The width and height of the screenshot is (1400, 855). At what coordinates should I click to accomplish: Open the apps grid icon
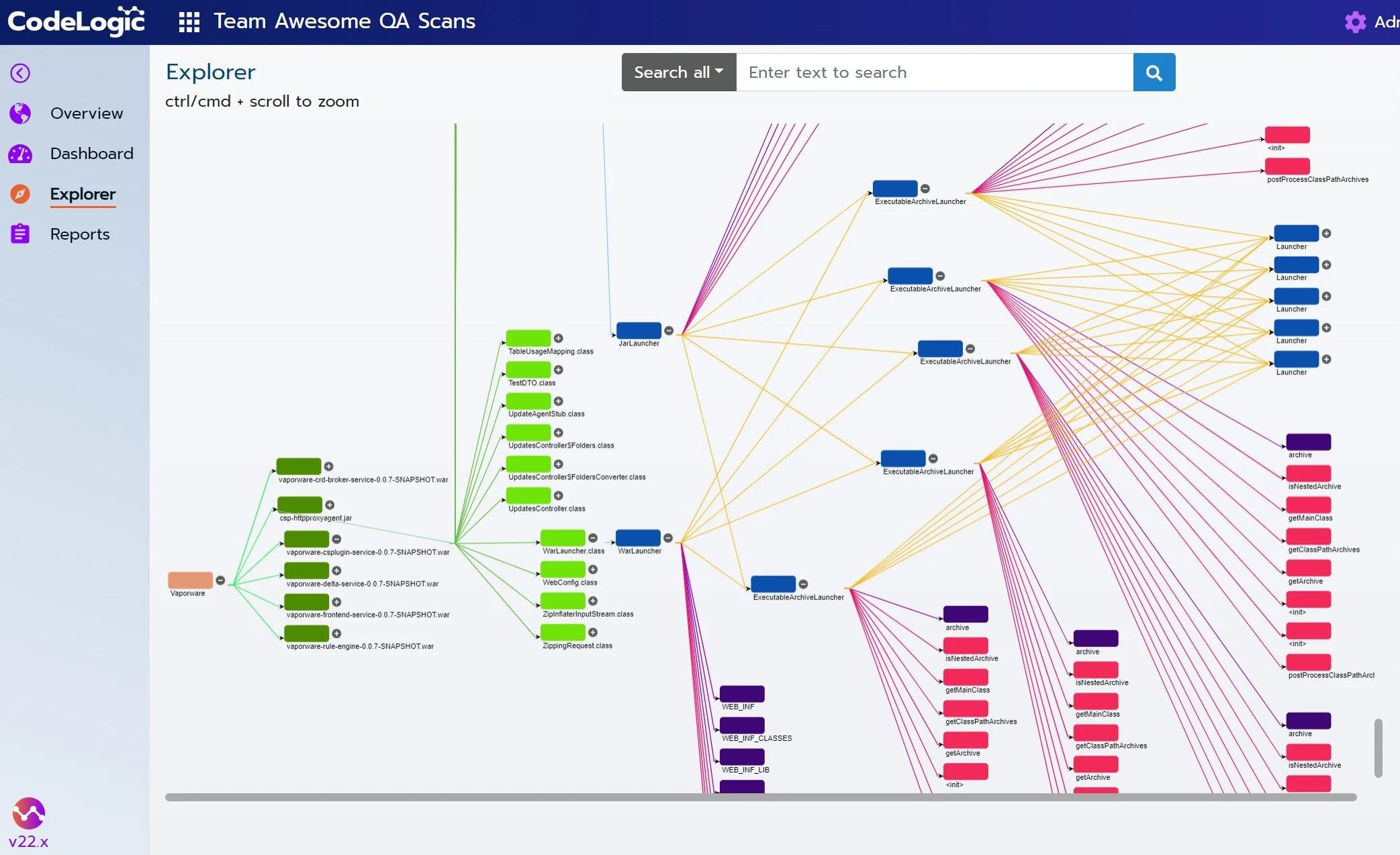[x=189, y=21]
